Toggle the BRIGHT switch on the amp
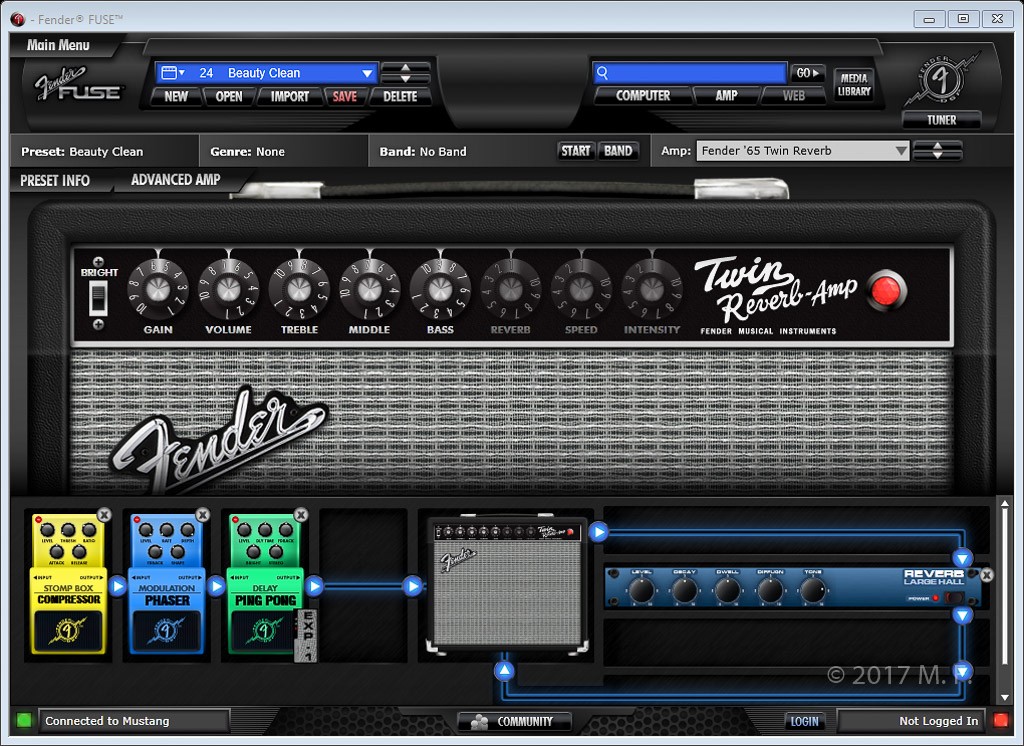Viewport: 1024px width, 746px height. [98, 297]
